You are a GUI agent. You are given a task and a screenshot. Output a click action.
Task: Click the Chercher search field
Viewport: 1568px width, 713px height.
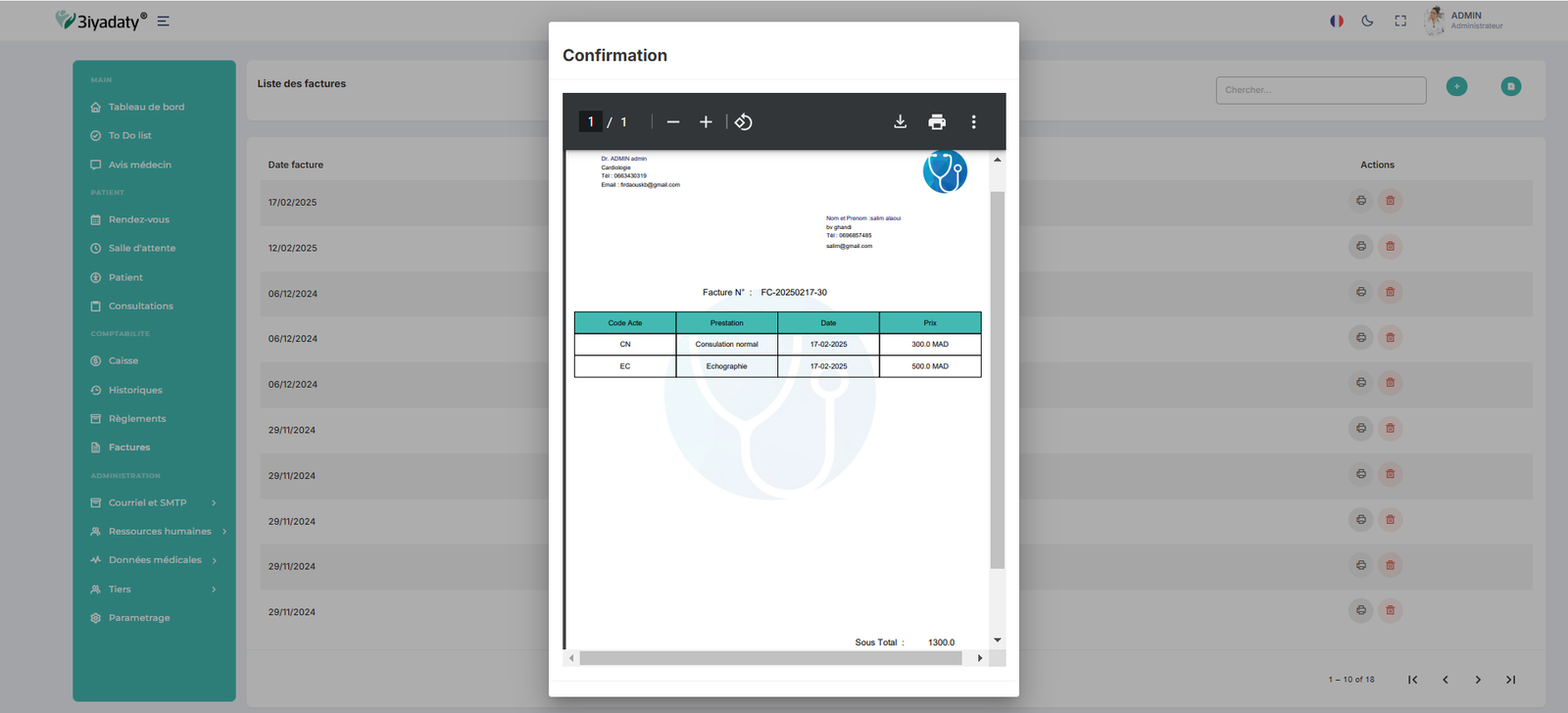click(1320, 90)
